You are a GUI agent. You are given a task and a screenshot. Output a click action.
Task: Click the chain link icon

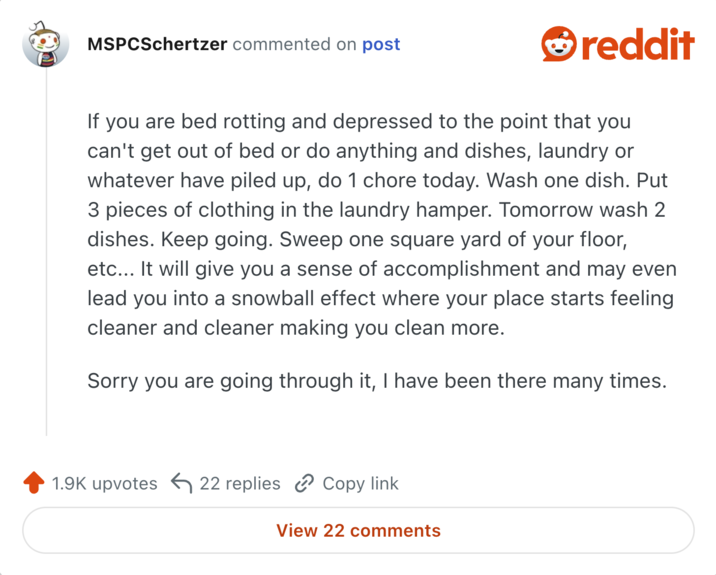click(x=304, y=484)
